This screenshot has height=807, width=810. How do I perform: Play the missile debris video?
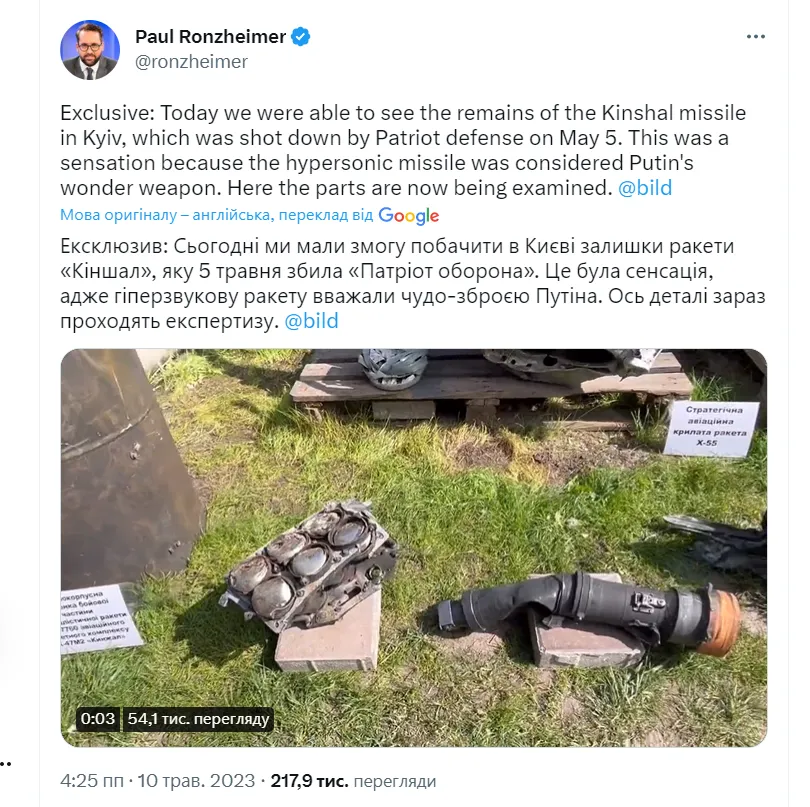pyautogui.click(x=414, y=548)
